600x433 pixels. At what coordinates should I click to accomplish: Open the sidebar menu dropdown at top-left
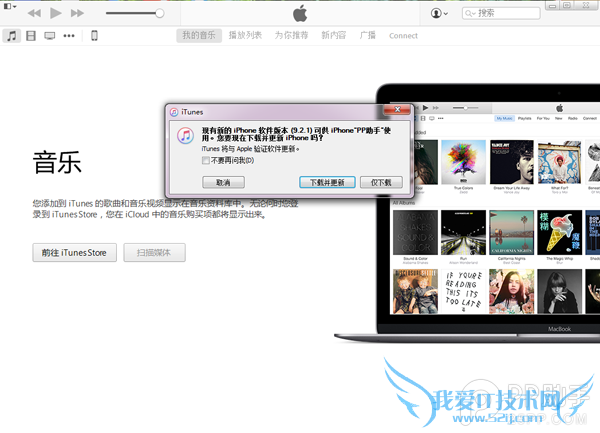(x=10, y=7)
